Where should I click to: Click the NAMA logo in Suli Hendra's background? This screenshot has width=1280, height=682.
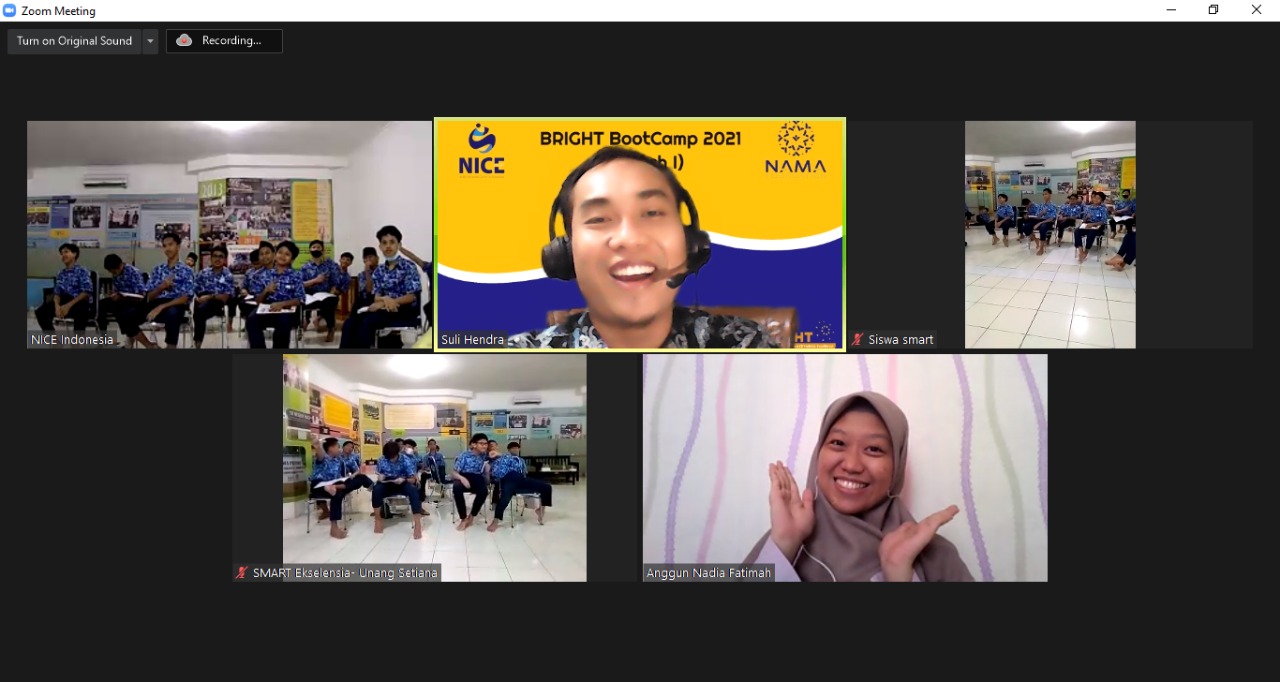[795, 148]
